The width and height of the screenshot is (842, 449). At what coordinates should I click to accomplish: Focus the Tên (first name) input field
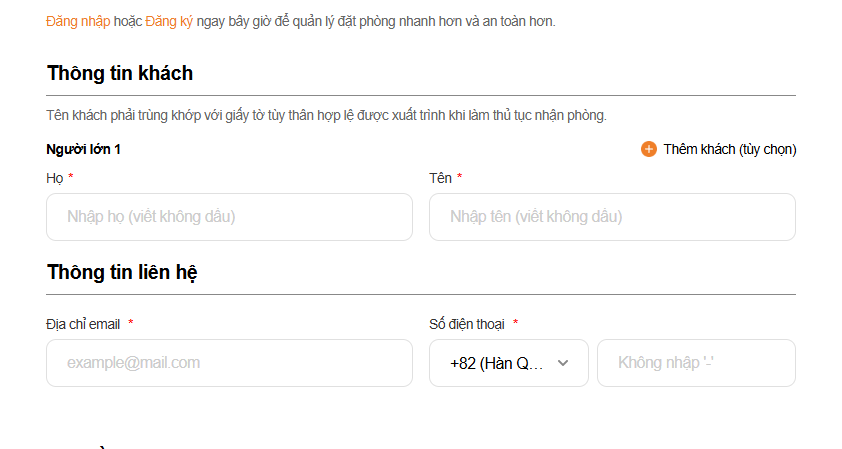click(x=612, y=217)
